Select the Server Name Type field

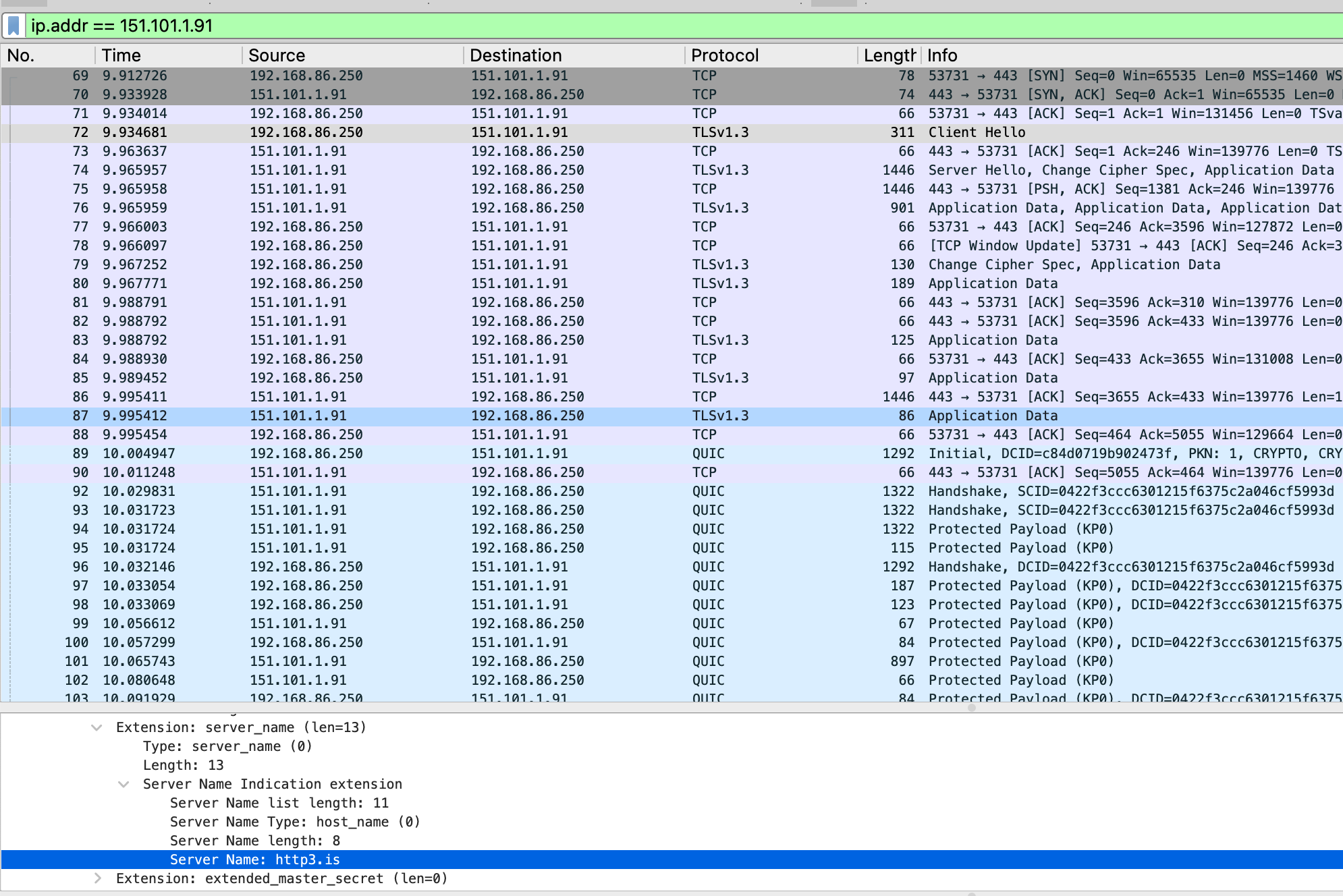pyautogui.click(x=295, y=822)
